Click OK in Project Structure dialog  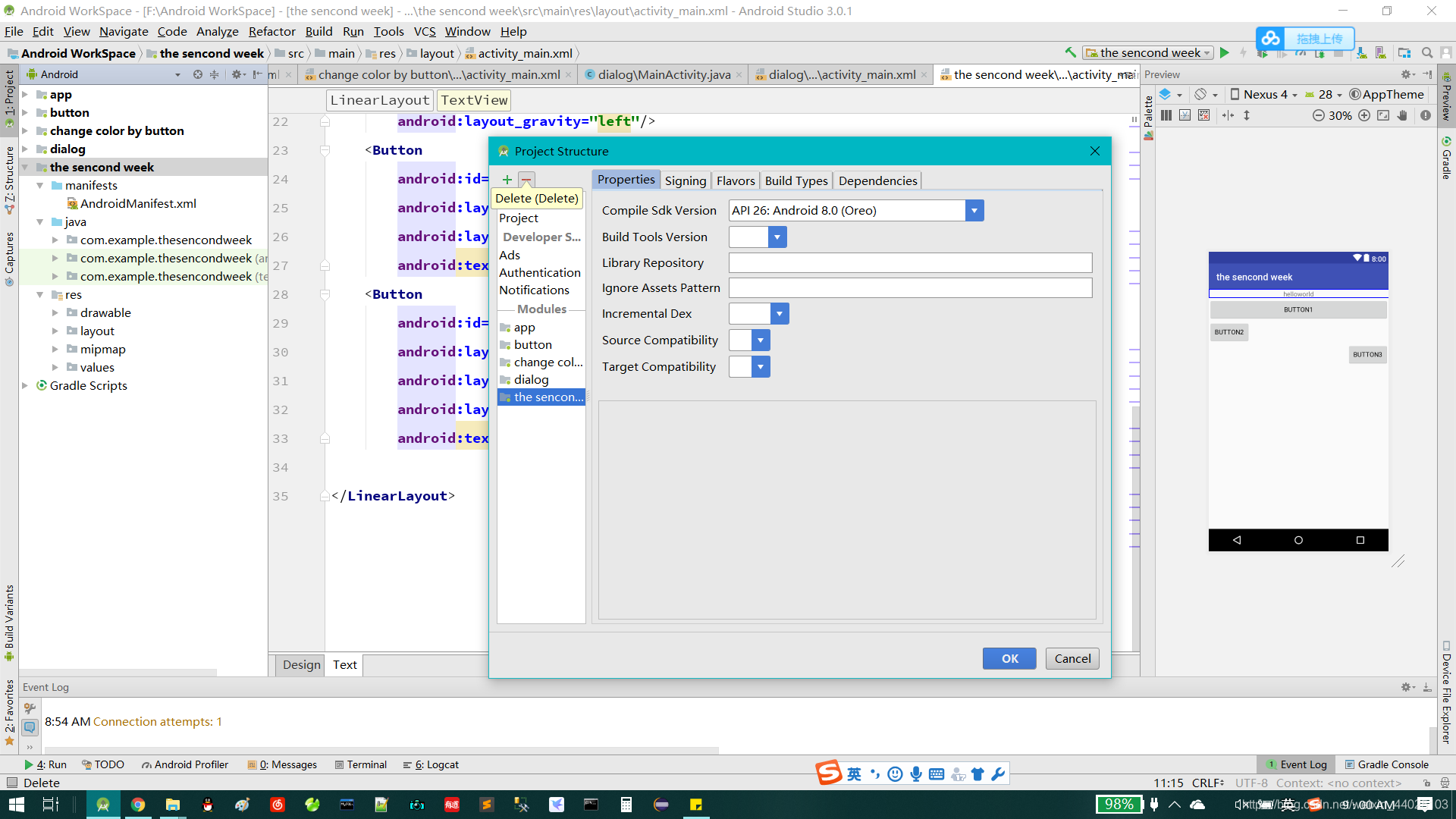1009,658
